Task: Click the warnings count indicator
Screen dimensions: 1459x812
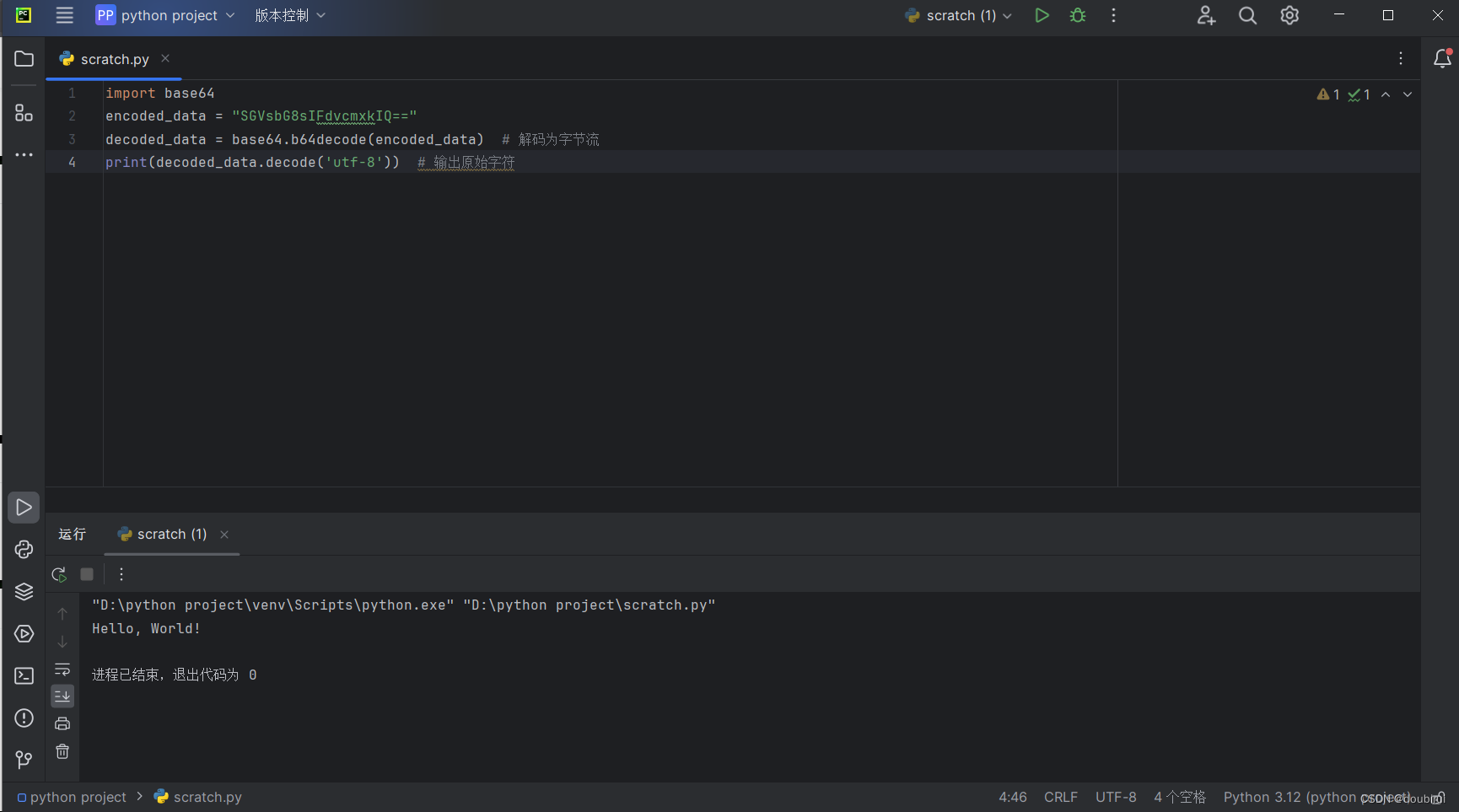Action: [1328, 94]
